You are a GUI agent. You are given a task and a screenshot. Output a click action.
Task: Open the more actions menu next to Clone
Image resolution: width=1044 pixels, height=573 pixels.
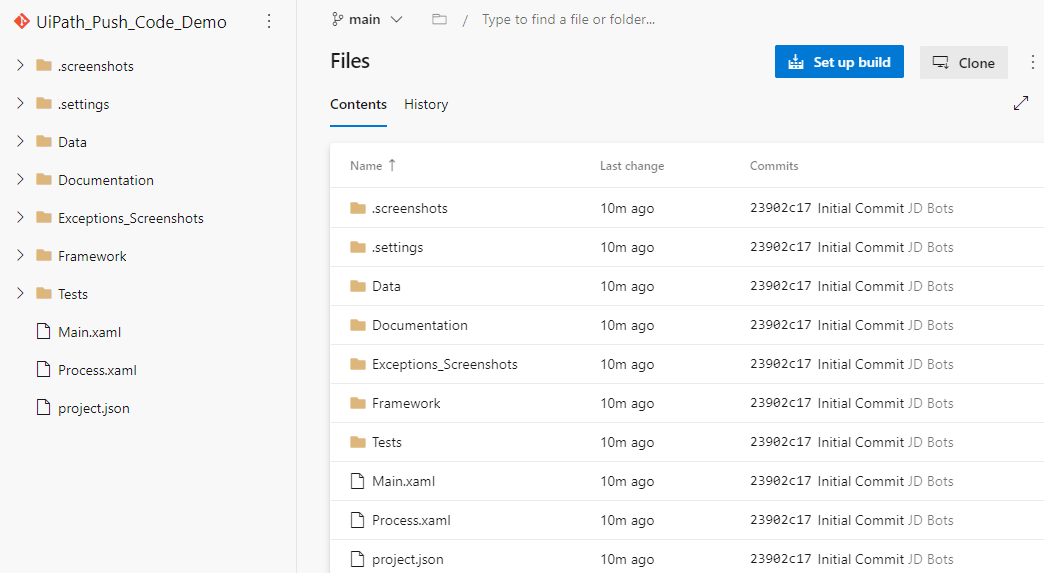(1032, 62)
